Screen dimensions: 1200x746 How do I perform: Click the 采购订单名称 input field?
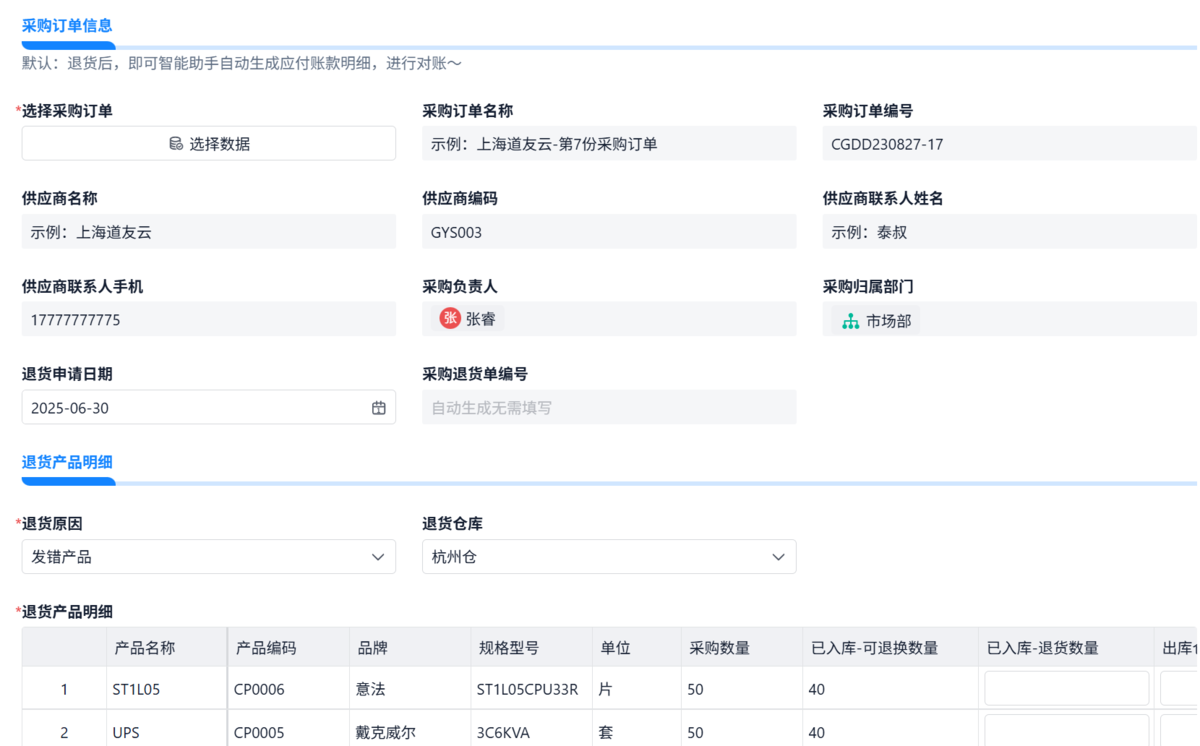[x=608, y=144]
